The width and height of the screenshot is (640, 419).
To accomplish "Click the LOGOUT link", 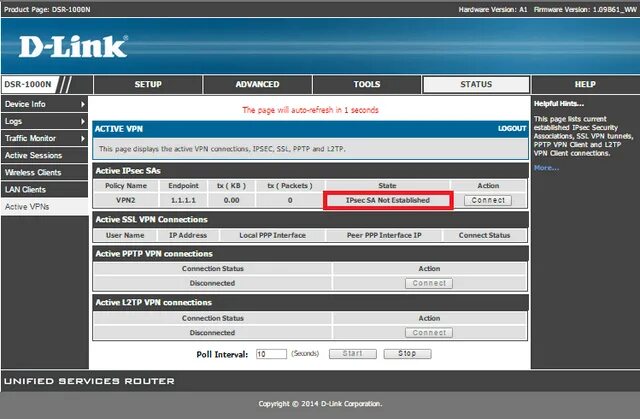I will [512, 129].
